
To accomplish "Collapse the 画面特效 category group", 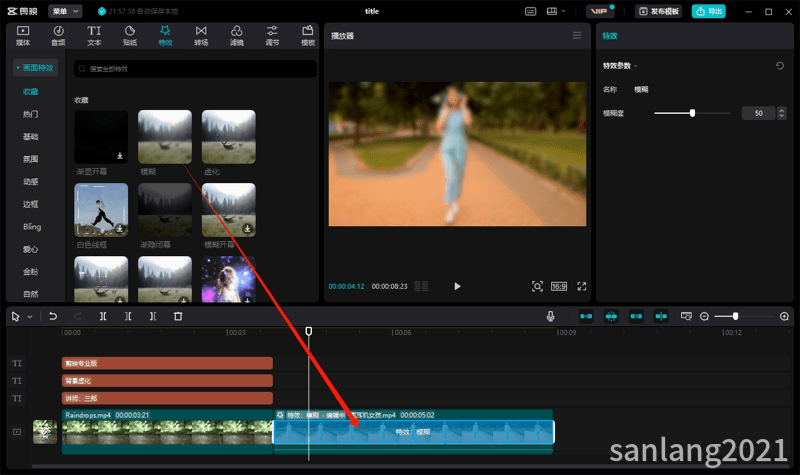I will click(x=35, y=68).
